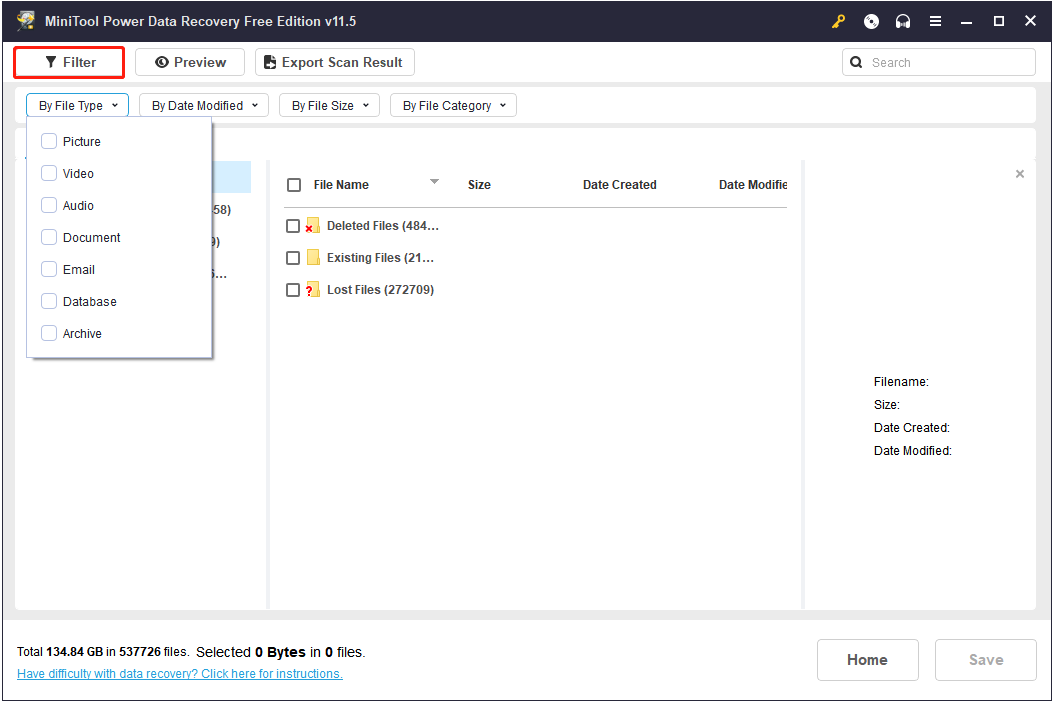The height and width of the screenshot is (704, 1055).
Task: Go back with the Home button
Action: pyautogui.click(x=867, y=660)
